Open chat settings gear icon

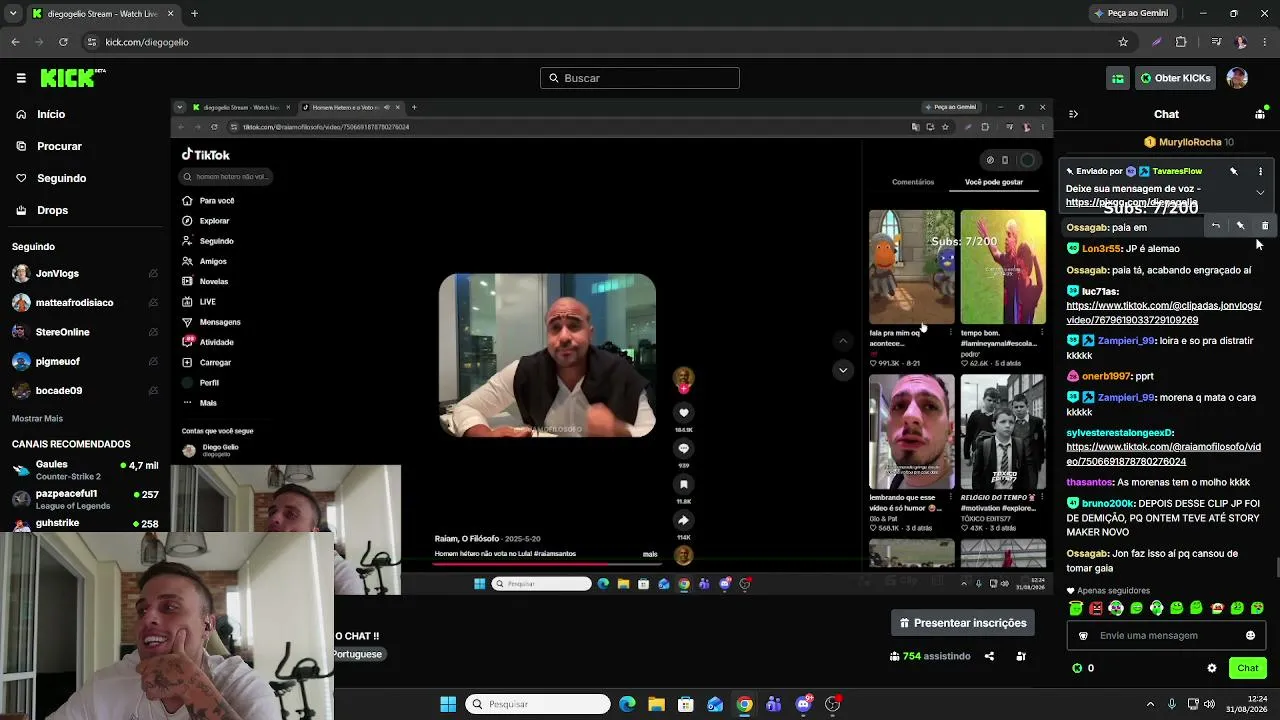(x=1212, y=668)
